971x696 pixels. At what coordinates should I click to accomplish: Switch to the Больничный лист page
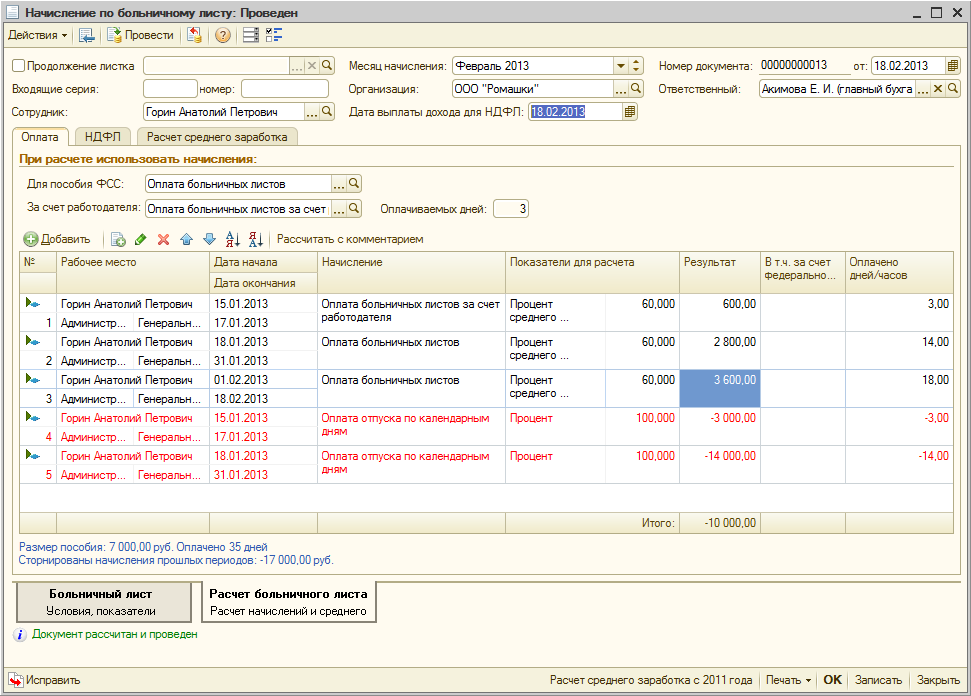[102, 602]
